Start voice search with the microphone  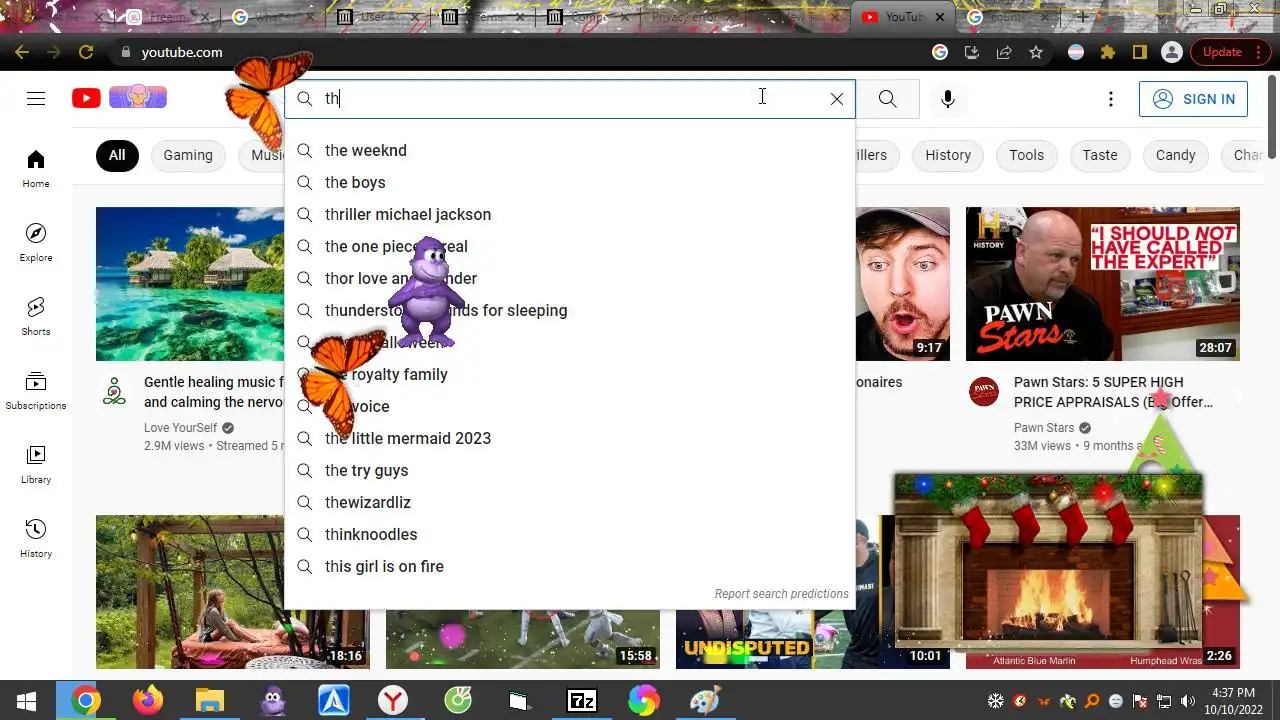[948, 99]
